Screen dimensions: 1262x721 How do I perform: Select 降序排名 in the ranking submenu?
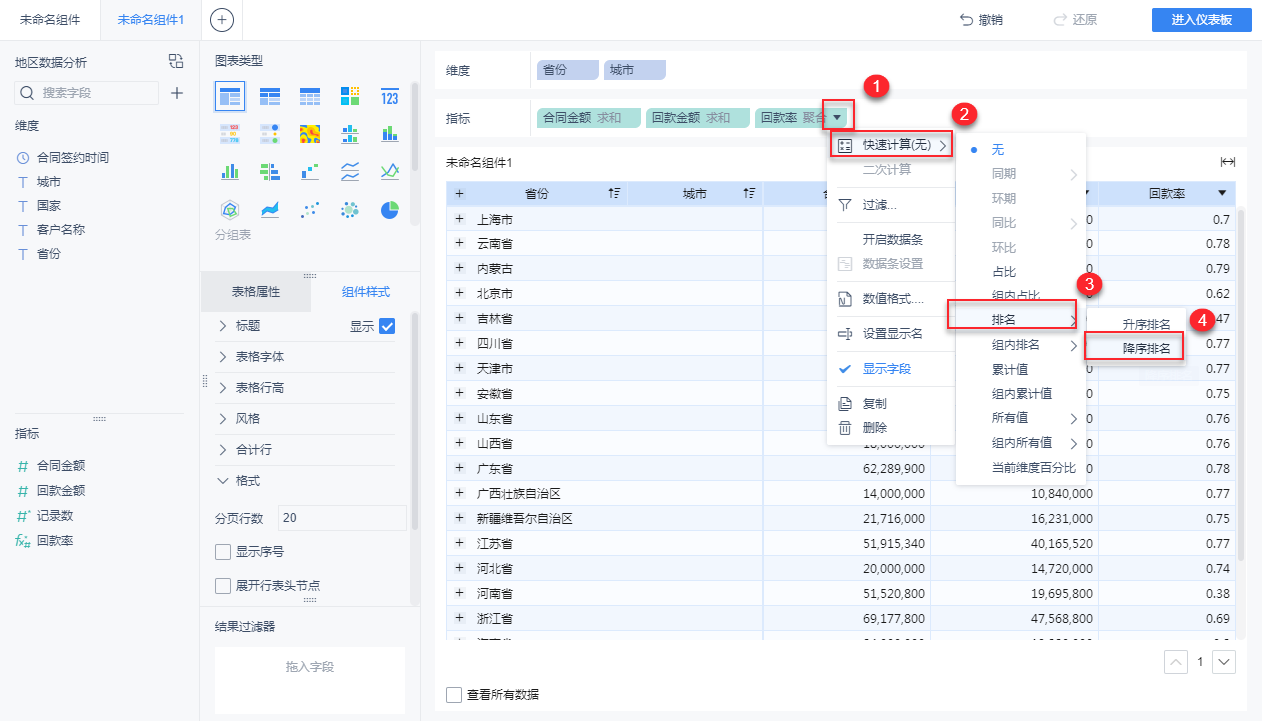click(1135, 346)
